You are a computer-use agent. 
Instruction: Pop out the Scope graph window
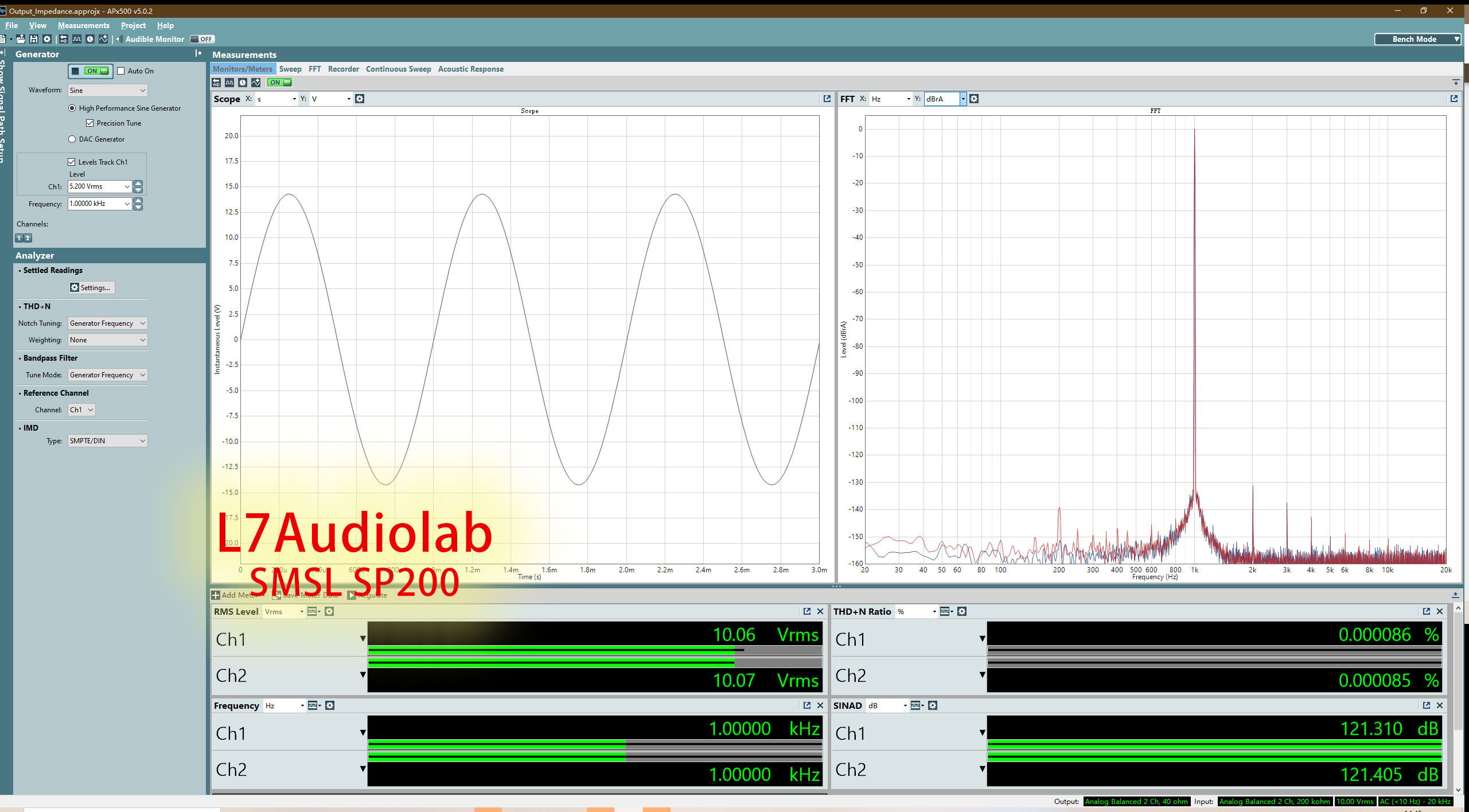tap(827, 99)
